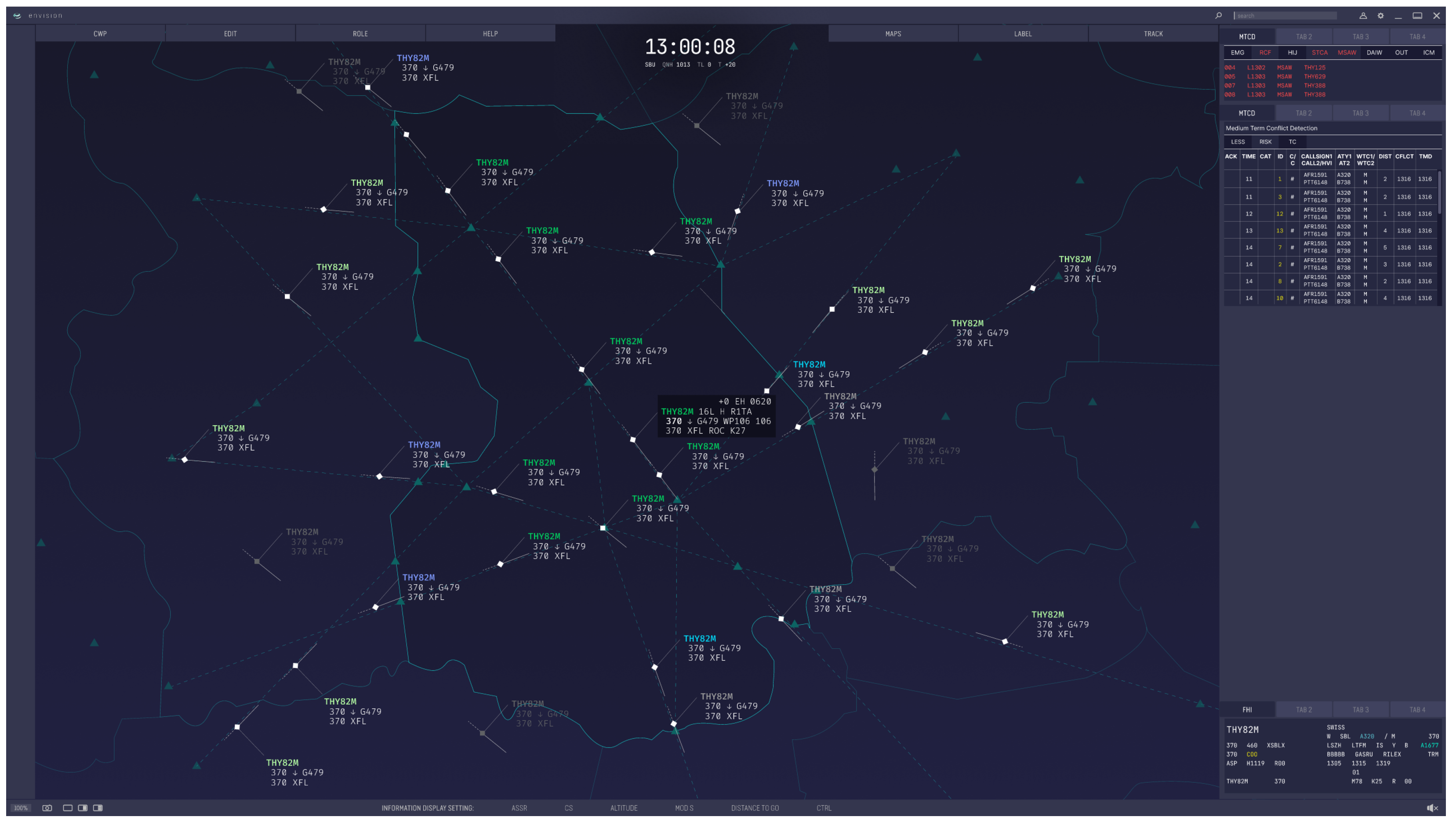Viewport: 1456px width, 824px height.
Task: Toggle the RCF alert filter
Action: (x=1265, y=53)
